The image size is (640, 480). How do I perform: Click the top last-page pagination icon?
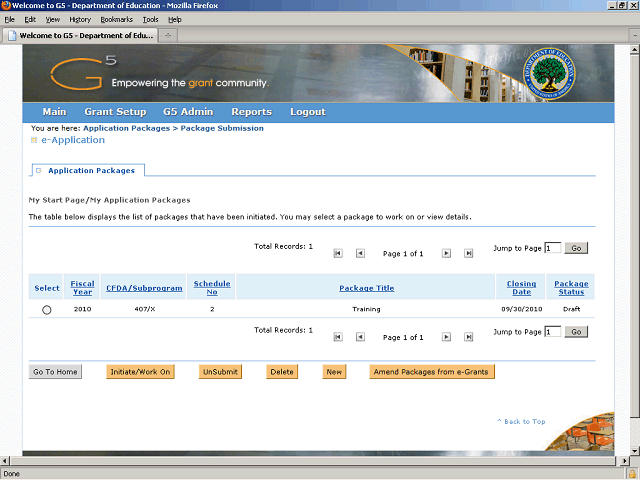469,253
